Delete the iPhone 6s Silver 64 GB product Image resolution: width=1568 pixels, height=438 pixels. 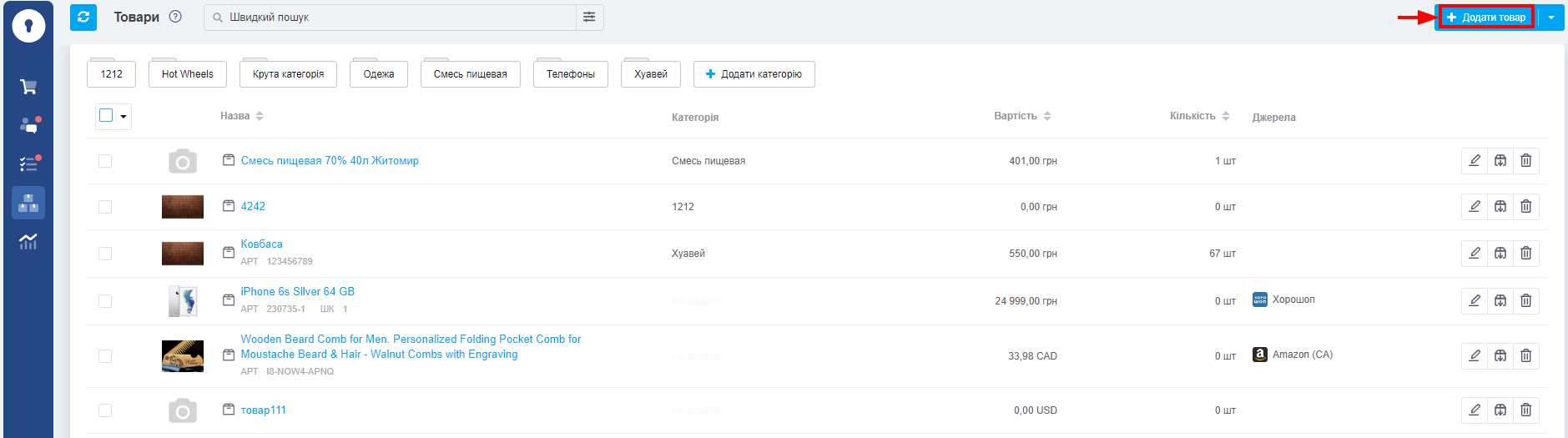1526,300
